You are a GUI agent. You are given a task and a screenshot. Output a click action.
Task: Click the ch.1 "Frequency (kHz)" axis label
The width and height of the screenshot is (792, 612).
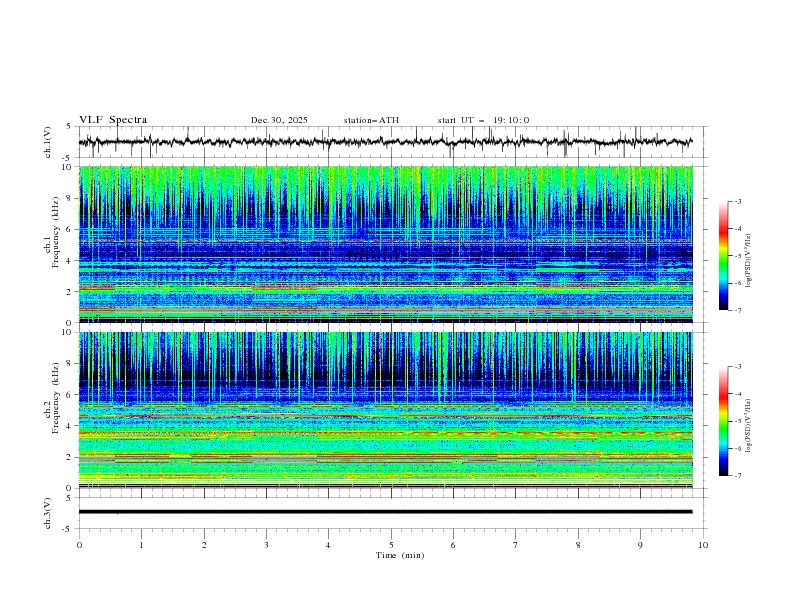tap(55, 230)
